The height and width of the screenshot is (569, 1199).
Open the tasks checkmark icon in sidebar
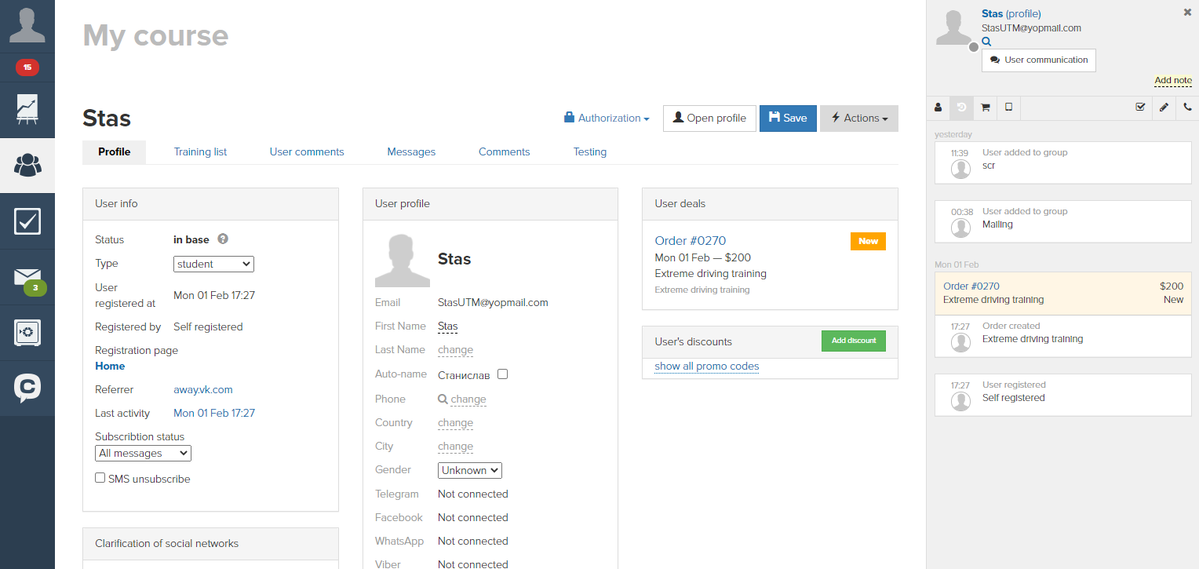(28, 222)
